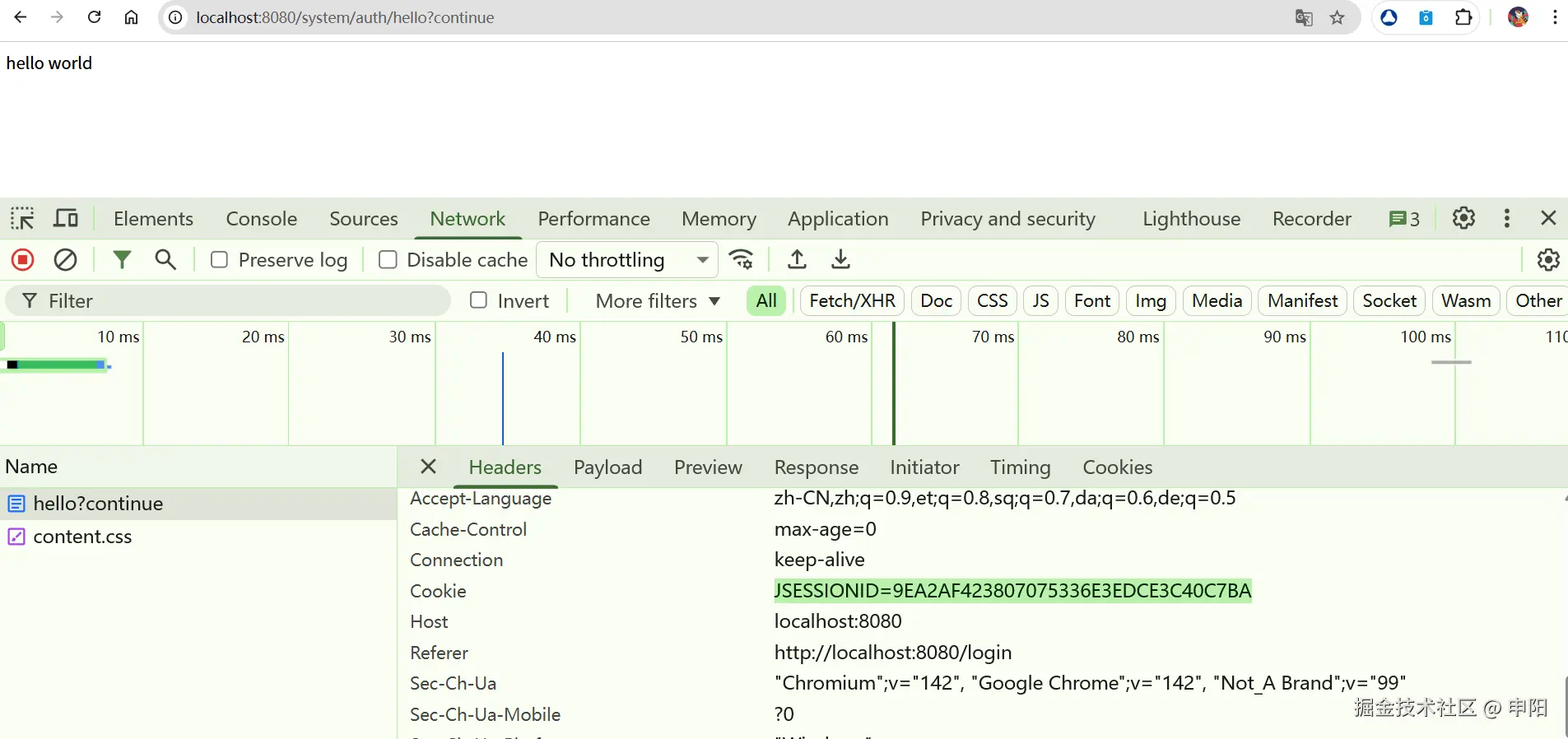This screenshot has height=739, width=1568.
Task: Toggle the device toolbar icon
Action: coord(66,219)
